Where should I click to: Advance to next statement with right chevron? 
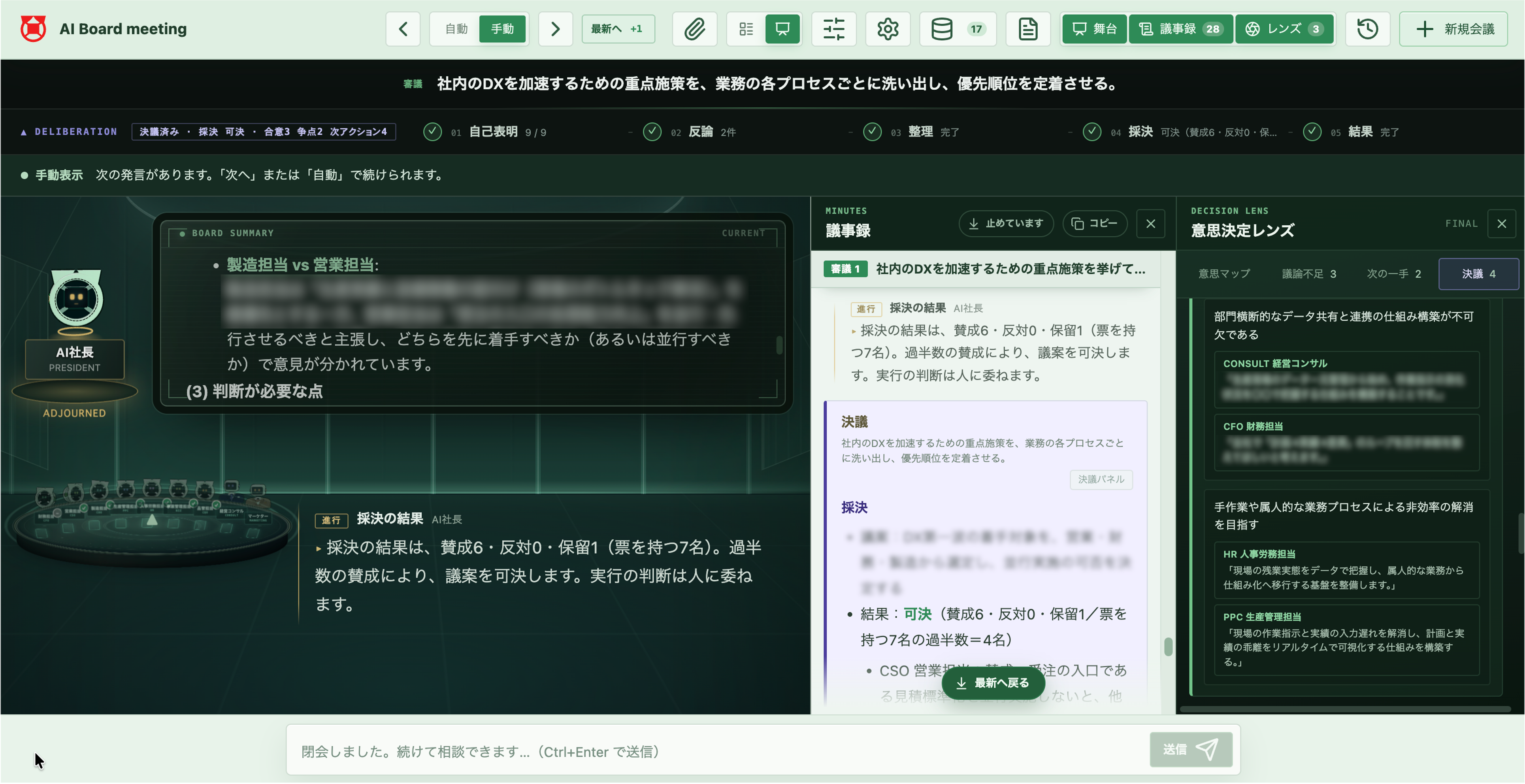pyautogui.click(x=555, y=28)
